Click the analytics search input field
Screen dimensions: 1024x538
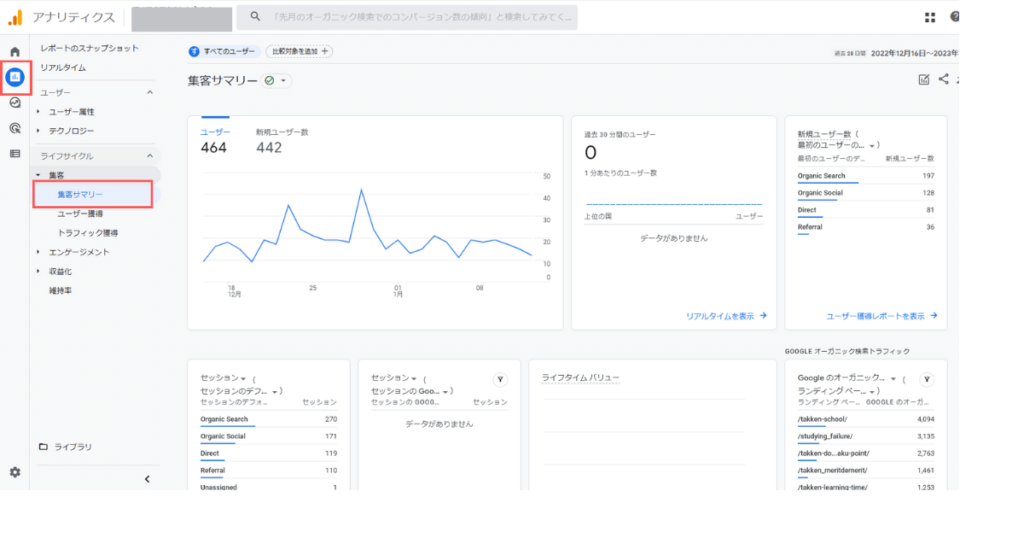point(407,17)
